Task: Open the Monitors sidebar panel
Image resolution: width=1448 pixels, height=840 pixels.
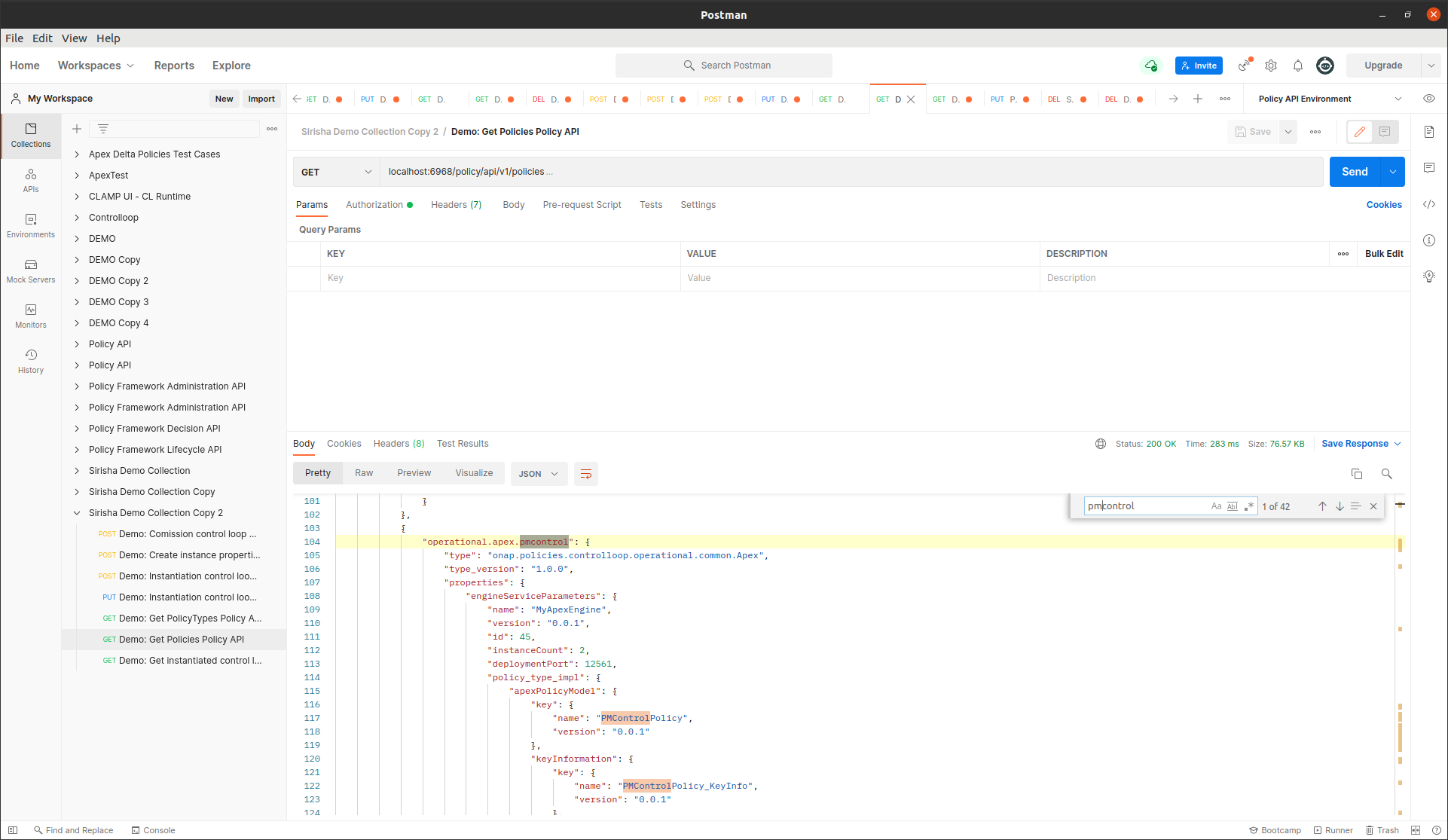Action: (31, 316)
